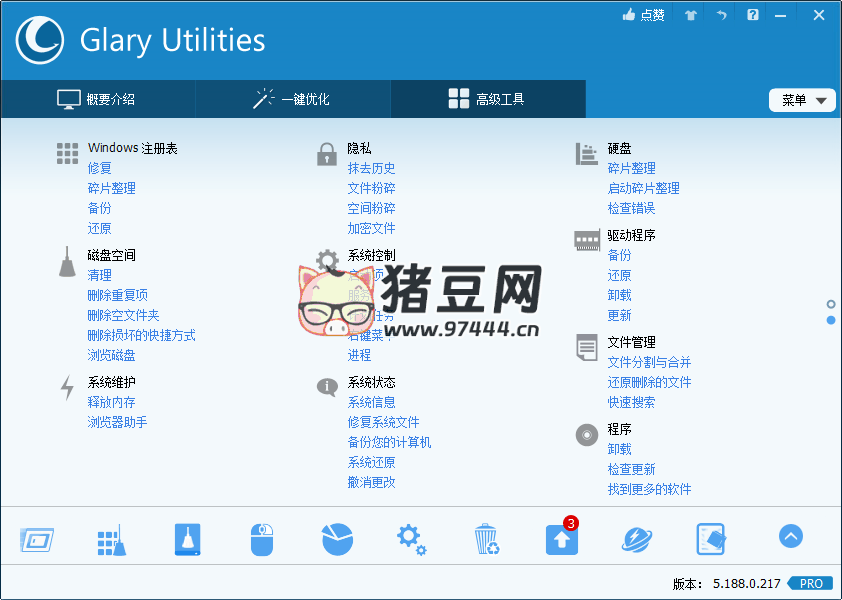
Task: Click the T-shirt skin icon in title bar
Action: [x=690, y=15]
